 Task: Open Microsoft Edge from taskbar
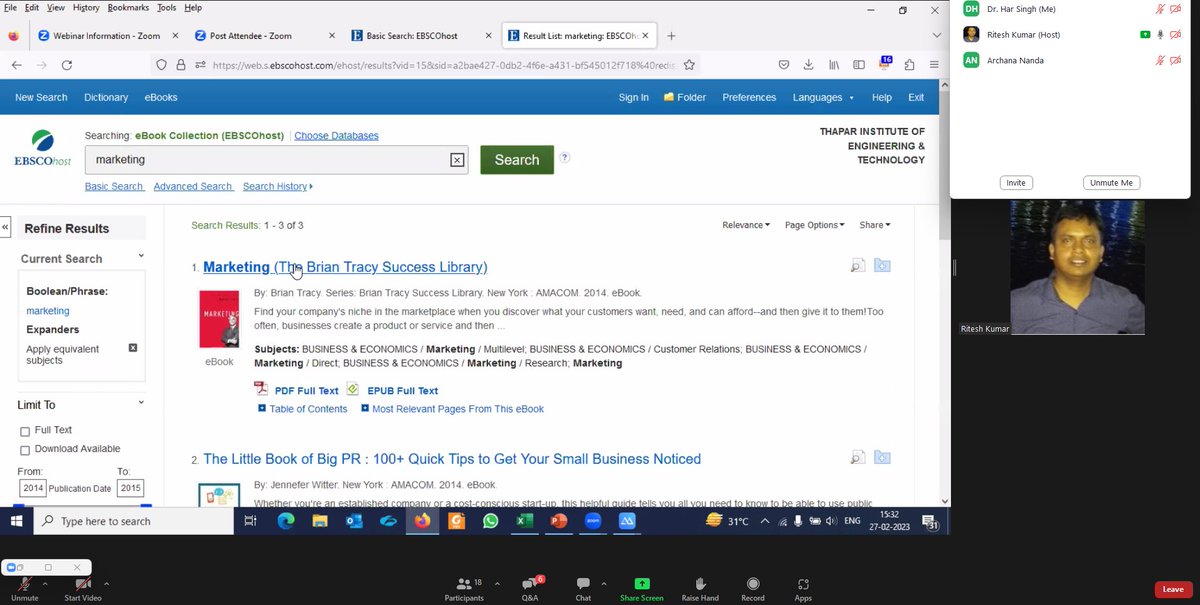286,521
